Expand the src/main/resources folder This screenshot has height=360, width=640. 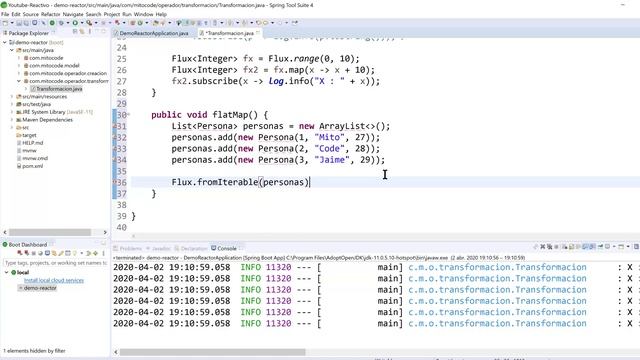point(12,97)
